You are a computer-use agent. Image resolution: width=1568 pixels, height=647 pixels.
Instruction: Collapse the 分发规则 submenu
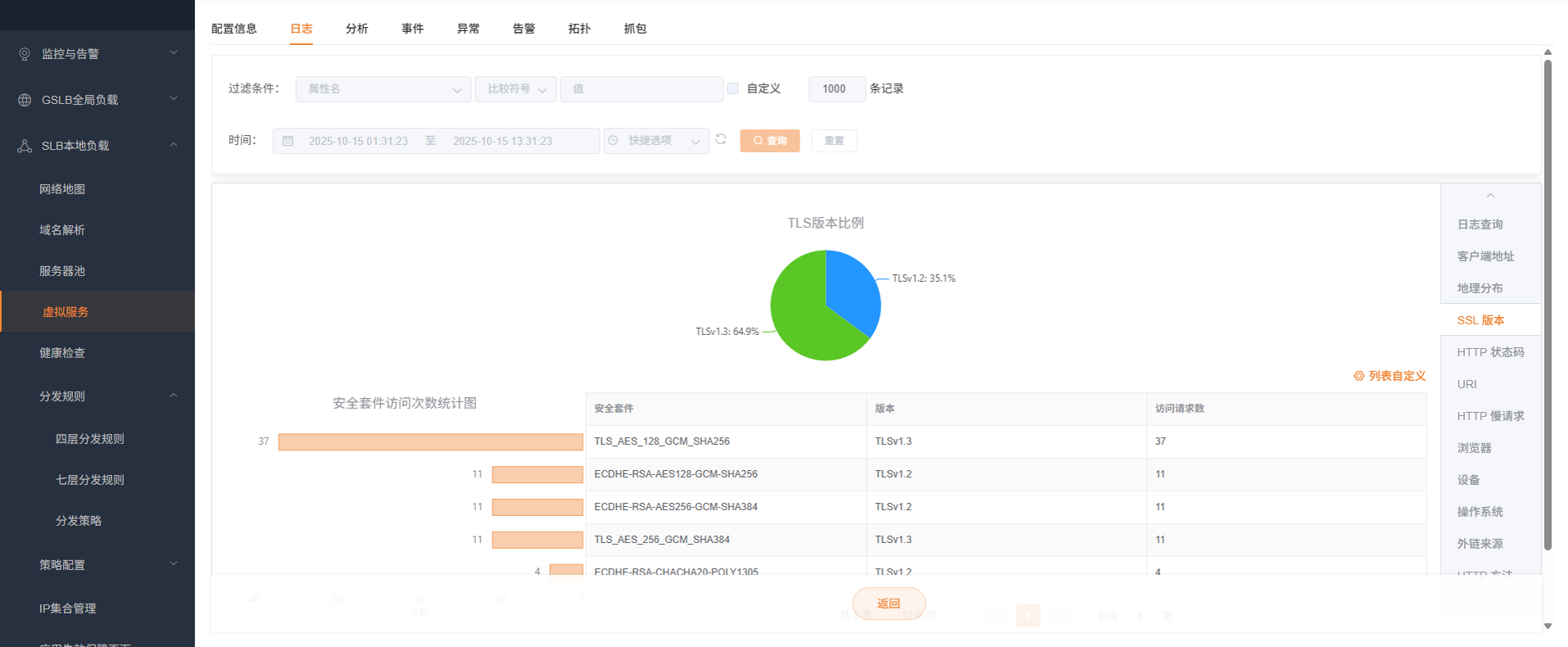[x=174, y=396]
